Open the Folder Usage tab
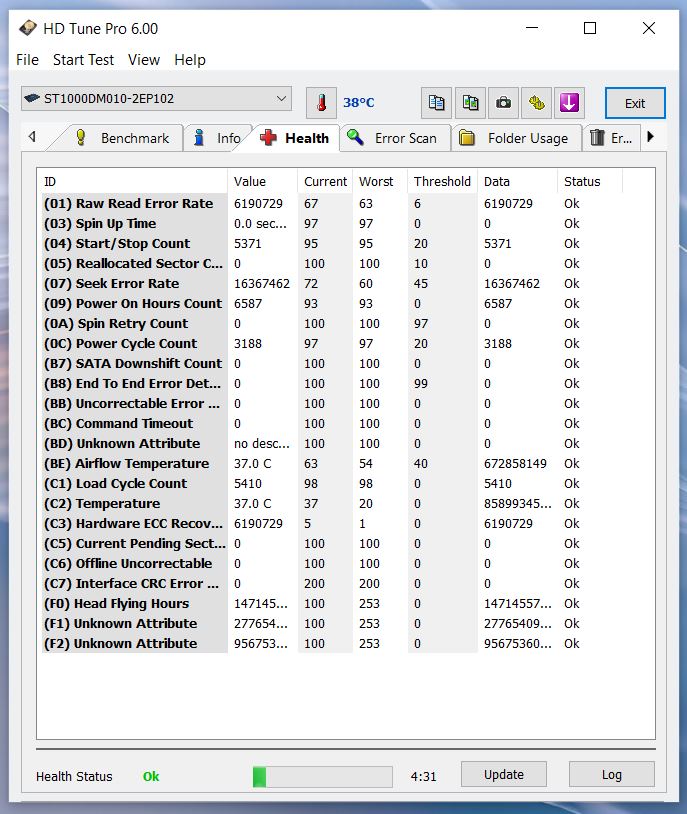This screenshot has height=814, width=687. pos(516,138)
